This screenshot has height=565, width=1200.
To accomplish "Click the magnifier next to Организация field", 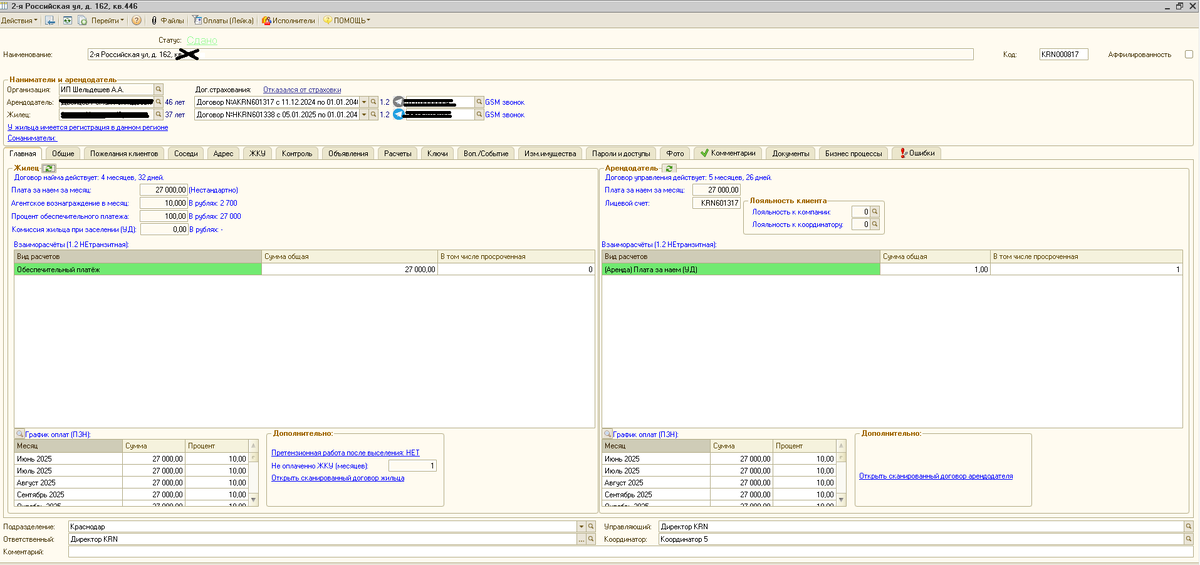I will (158, 89).
